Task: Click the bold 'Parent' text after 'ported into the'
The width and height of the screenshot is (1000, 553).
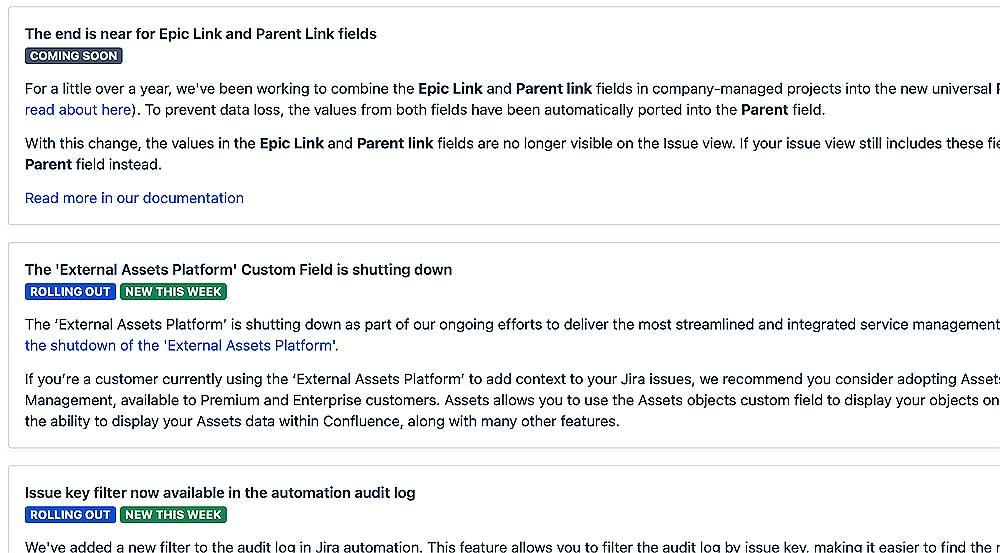Action: 764,110
